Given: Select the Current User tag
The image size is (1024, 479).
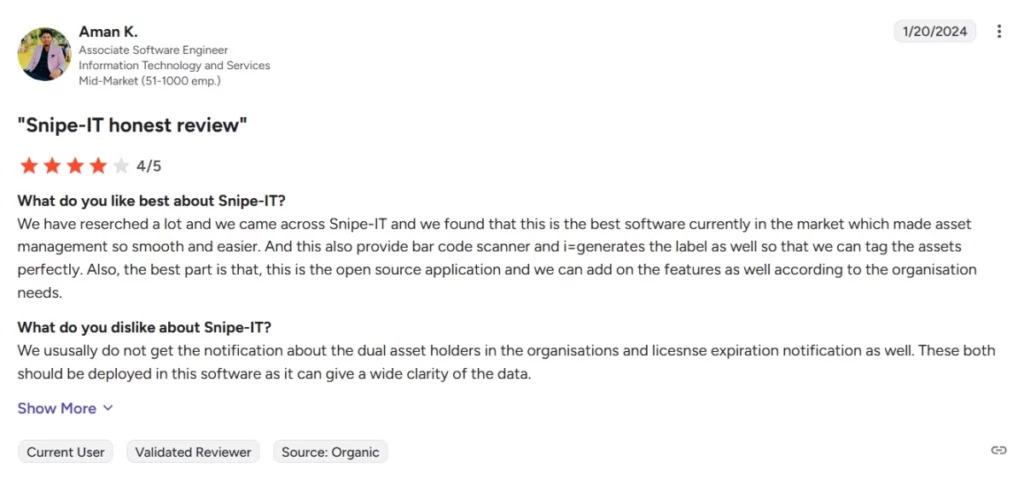Looking at the screenshot, I should (65, 452).
